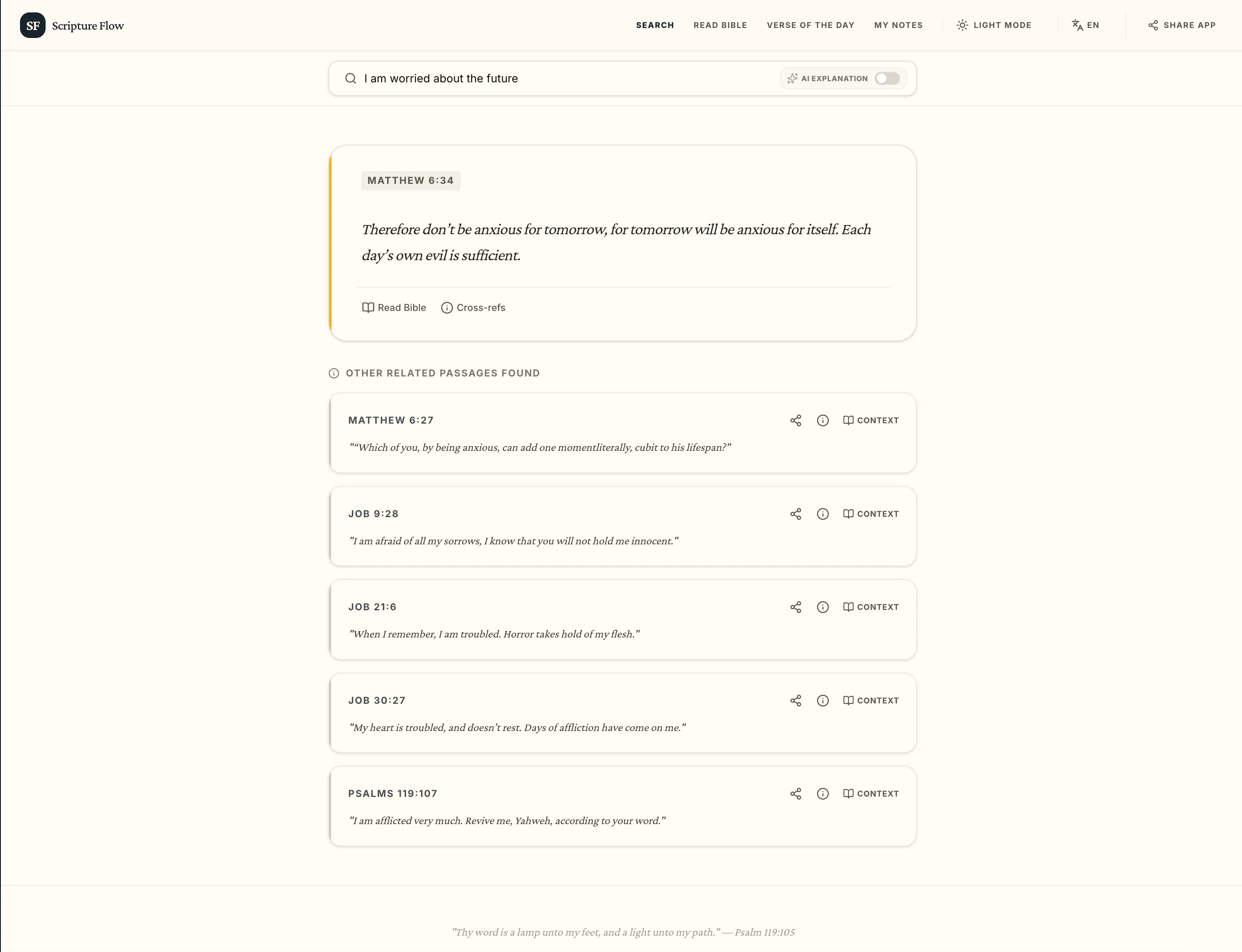Click Read Bible label under Matthew 6:34
This screenshot has height=952, width=1242.
401,307
